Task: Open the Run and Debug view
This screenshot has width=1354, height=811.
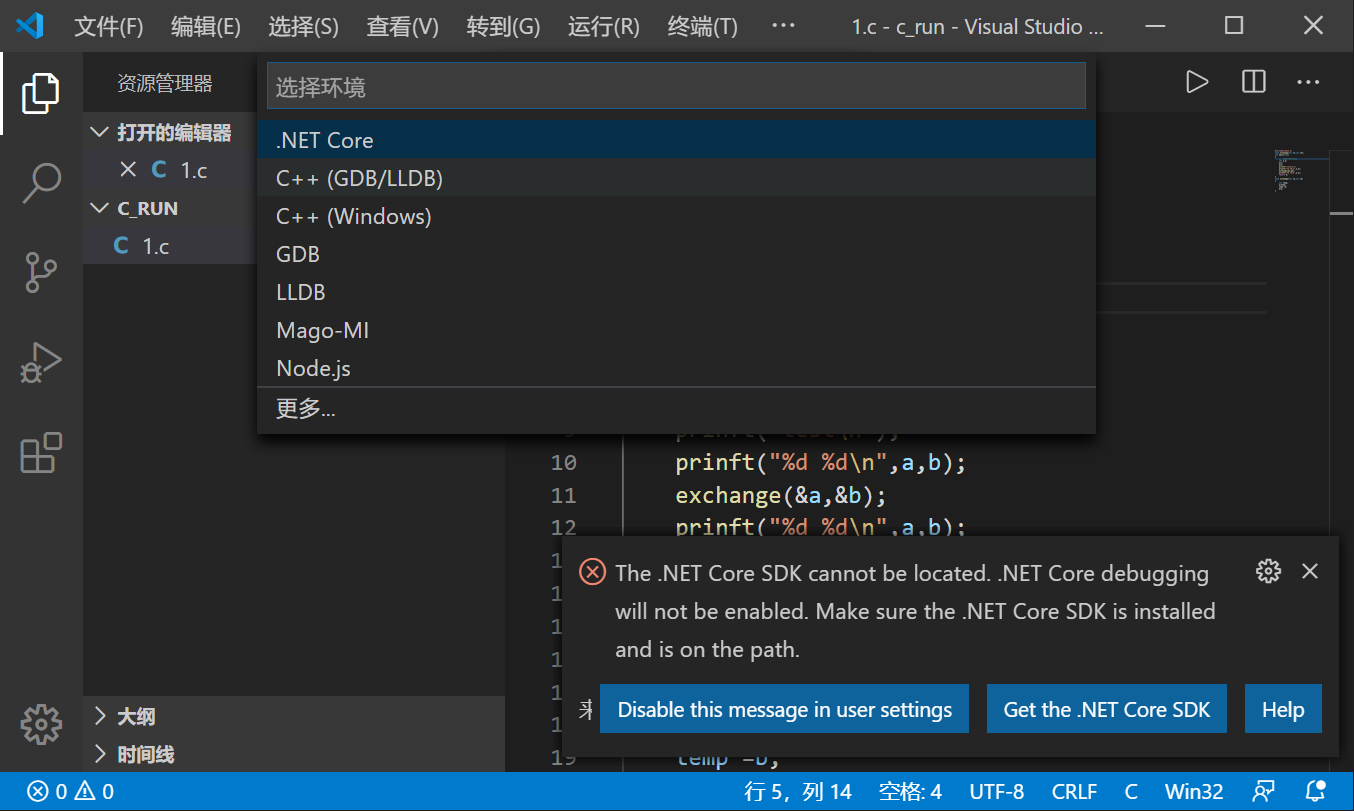Action: point(40,363)
